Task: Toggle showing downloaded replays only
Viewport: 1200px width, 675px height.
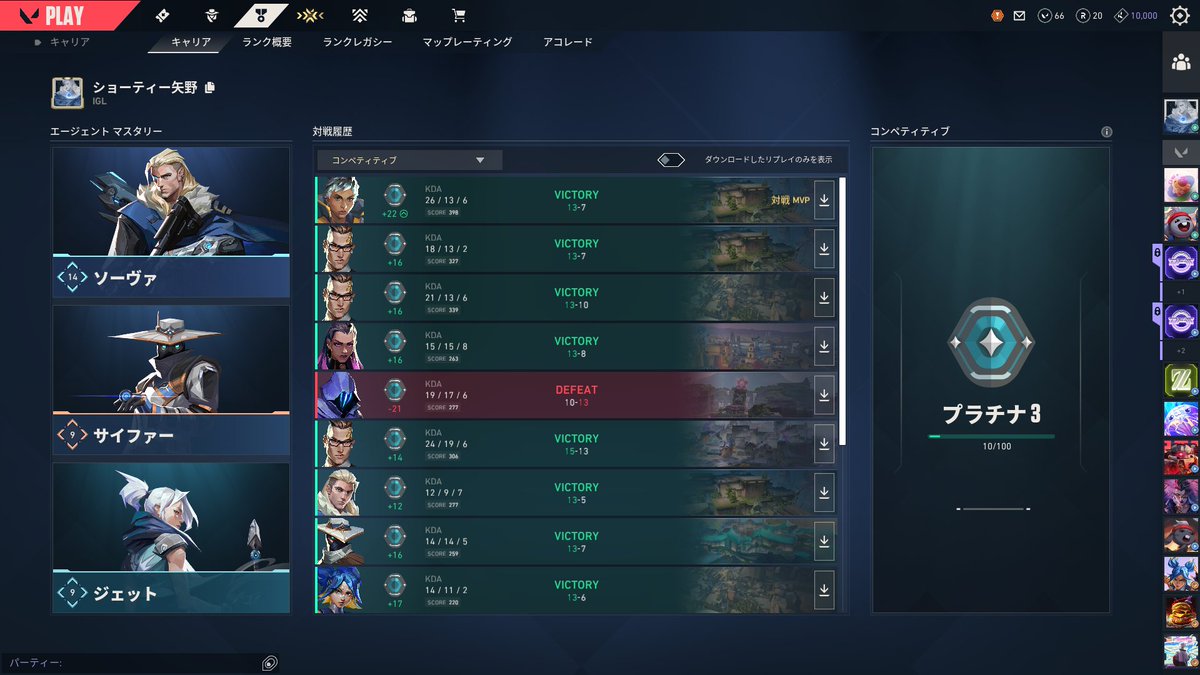Action: (x=671, y=160)
